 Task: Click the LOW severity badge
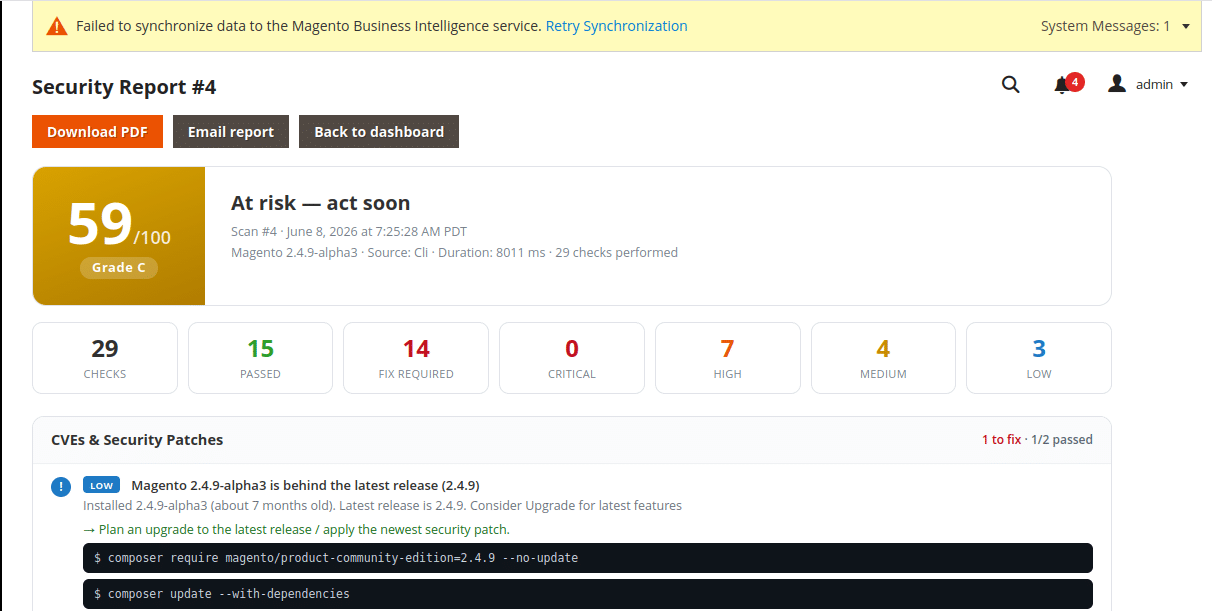point(102,485)
